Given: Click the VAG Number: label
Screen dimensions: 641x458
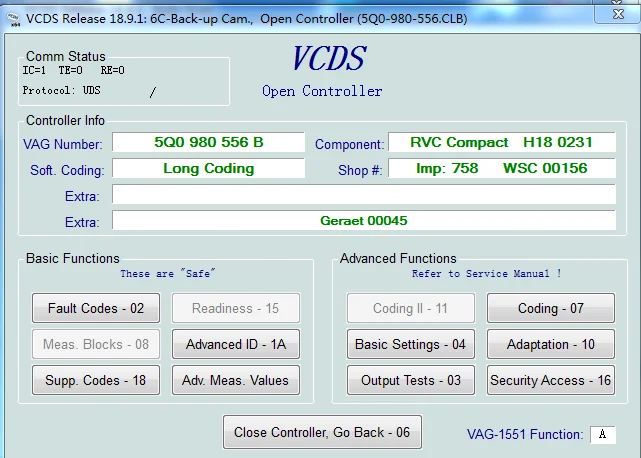Looking at the screenshot, I should click(x=63, y=144).
